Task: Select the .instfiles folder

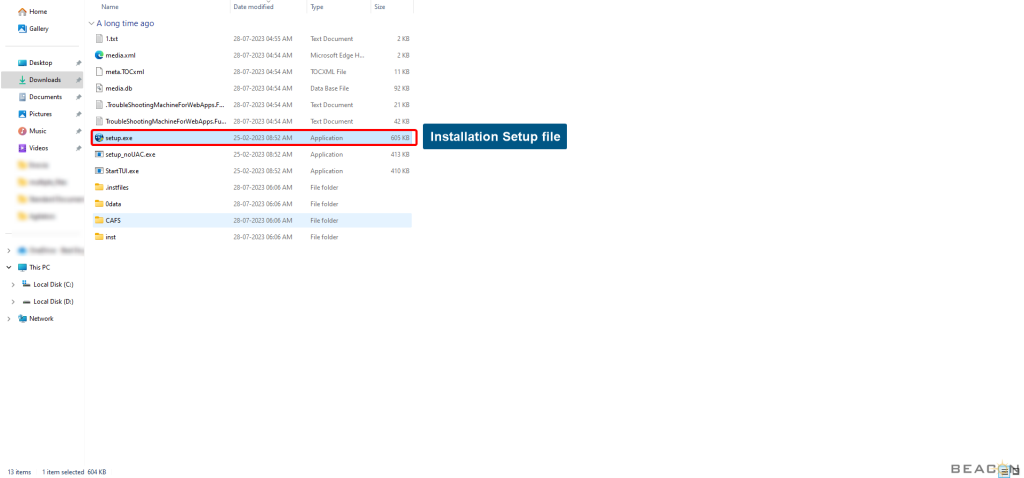Action: pos(252,187)
